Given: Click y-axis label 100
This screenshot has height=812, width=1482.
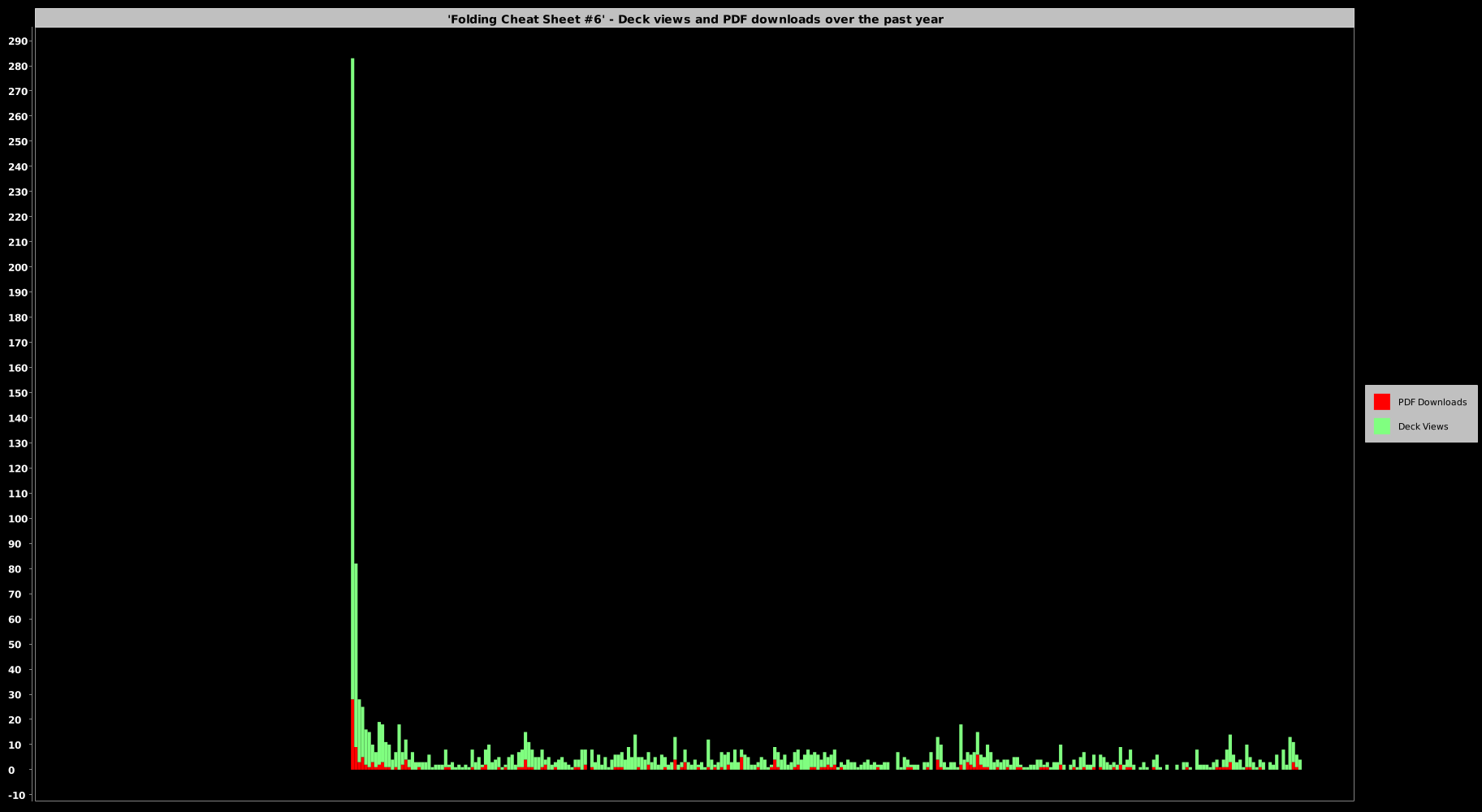Looking at the screenshot, I should (18, 519).
